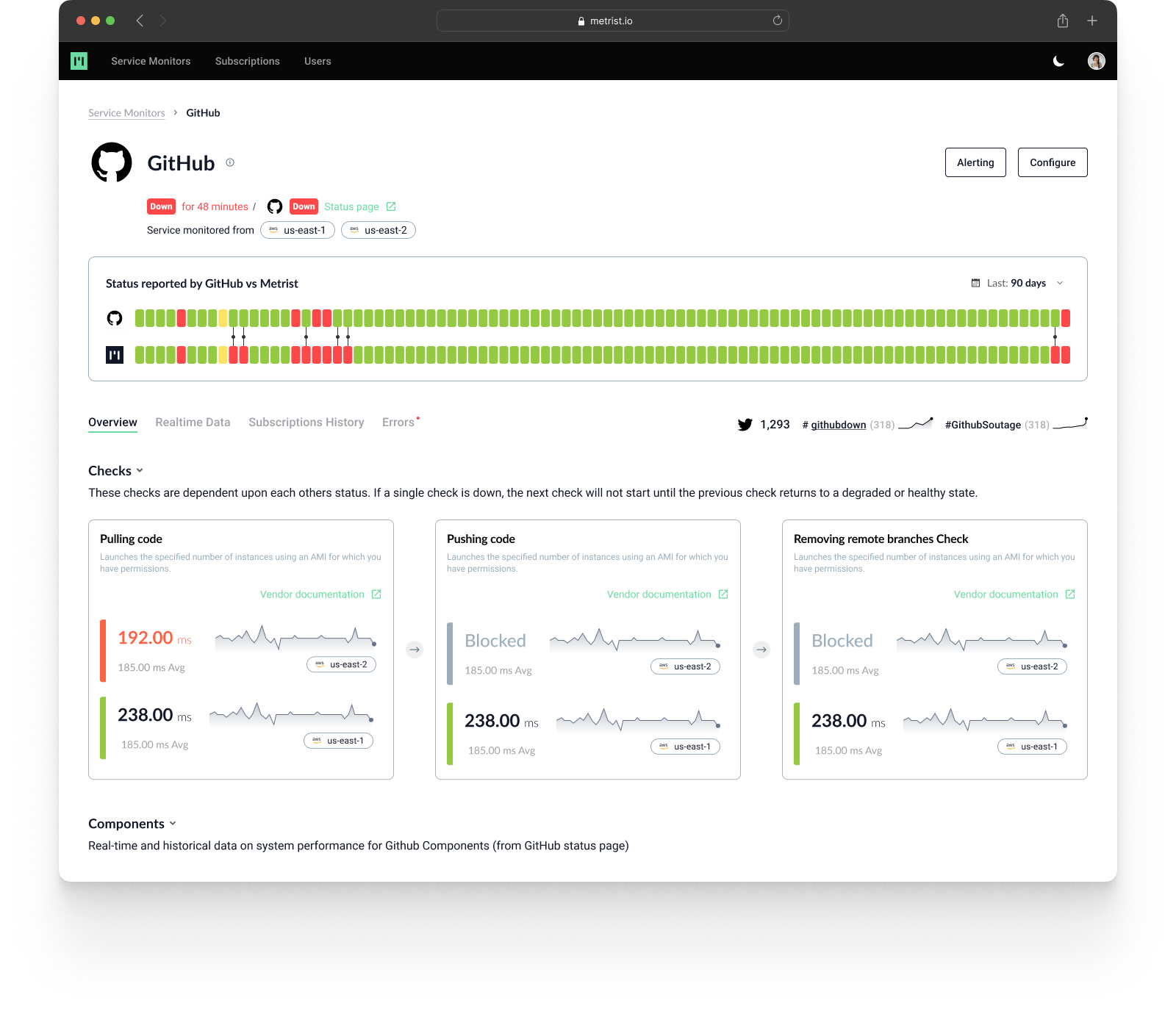
Task: Click the Configure button
Action: click(1053, 162)
